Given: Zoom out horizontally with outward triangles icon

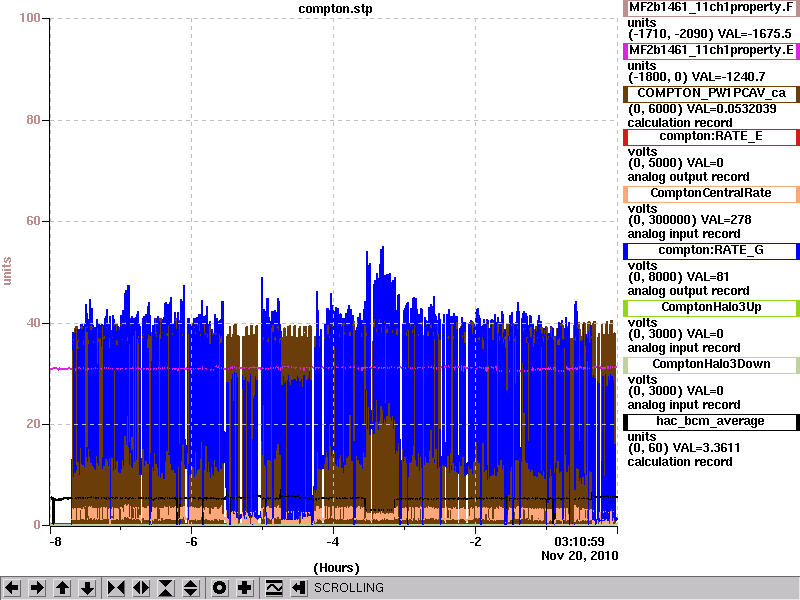Looking at the screenshot, I should pos(141,588).
